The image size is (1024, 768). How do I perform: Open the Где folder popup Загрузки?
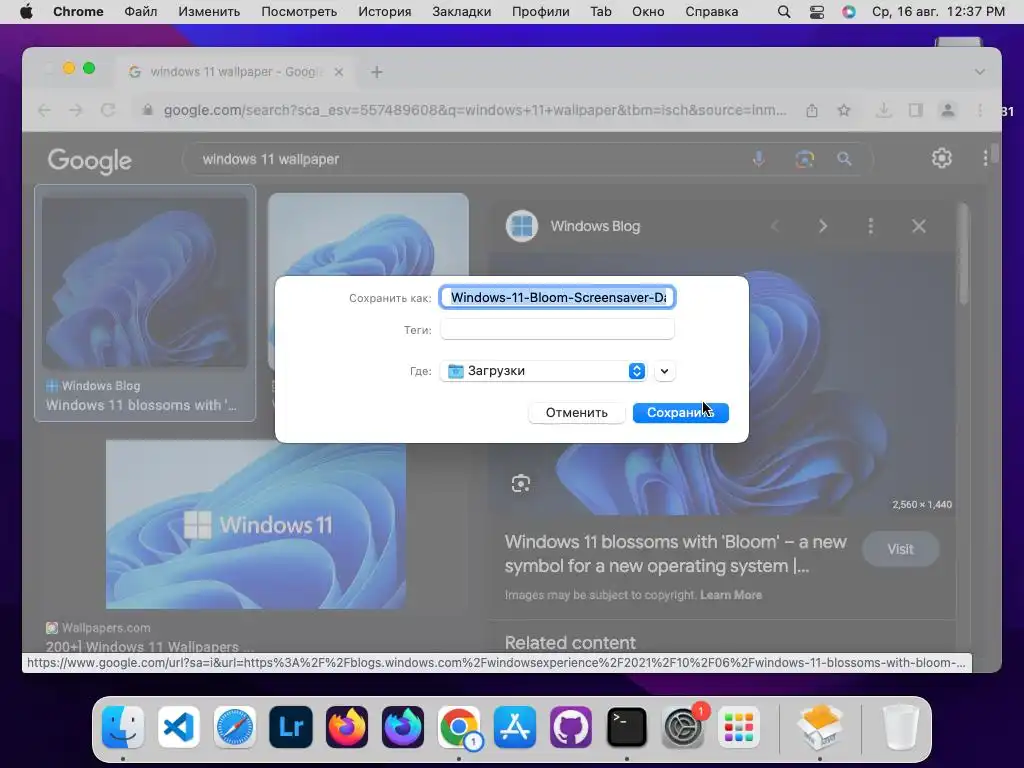(x=543, y=371)
